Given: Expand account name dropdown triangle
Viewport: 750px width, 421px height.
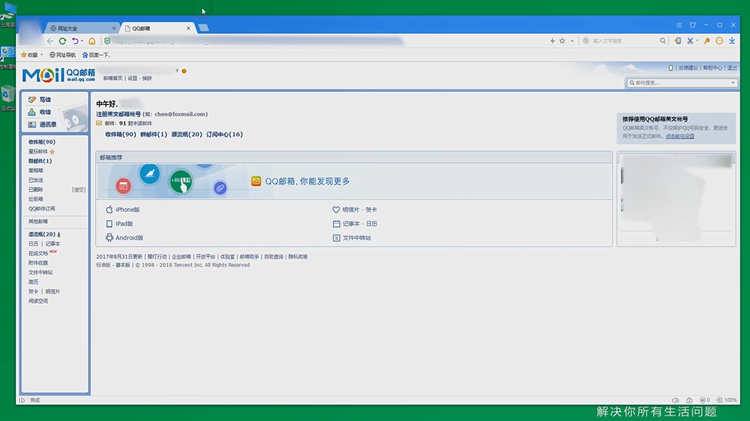Looking at the screenshot, I should [177, 71].
